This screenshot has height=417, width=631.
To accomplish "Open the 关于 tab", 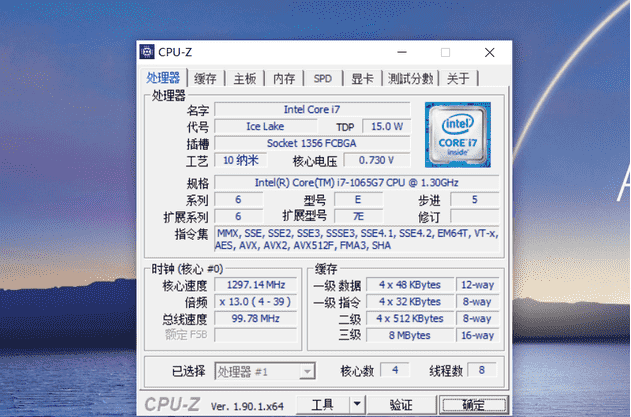I will tap(458, 78).
